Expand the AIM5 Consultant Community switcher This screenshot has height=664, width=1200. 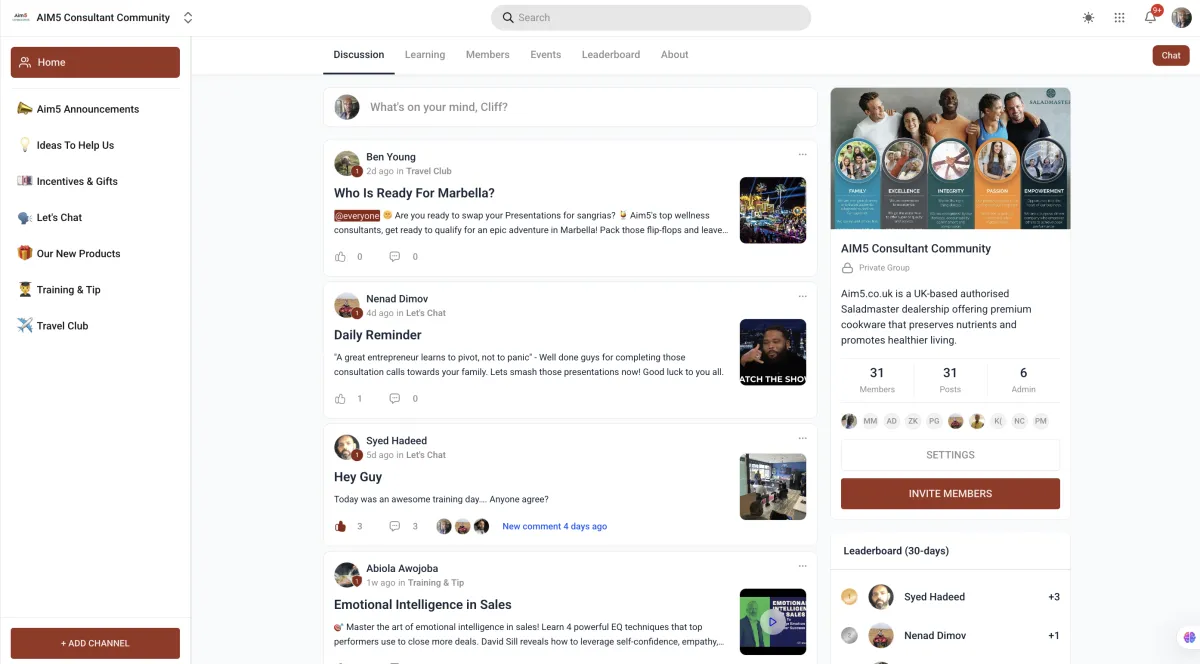point(188,18)
